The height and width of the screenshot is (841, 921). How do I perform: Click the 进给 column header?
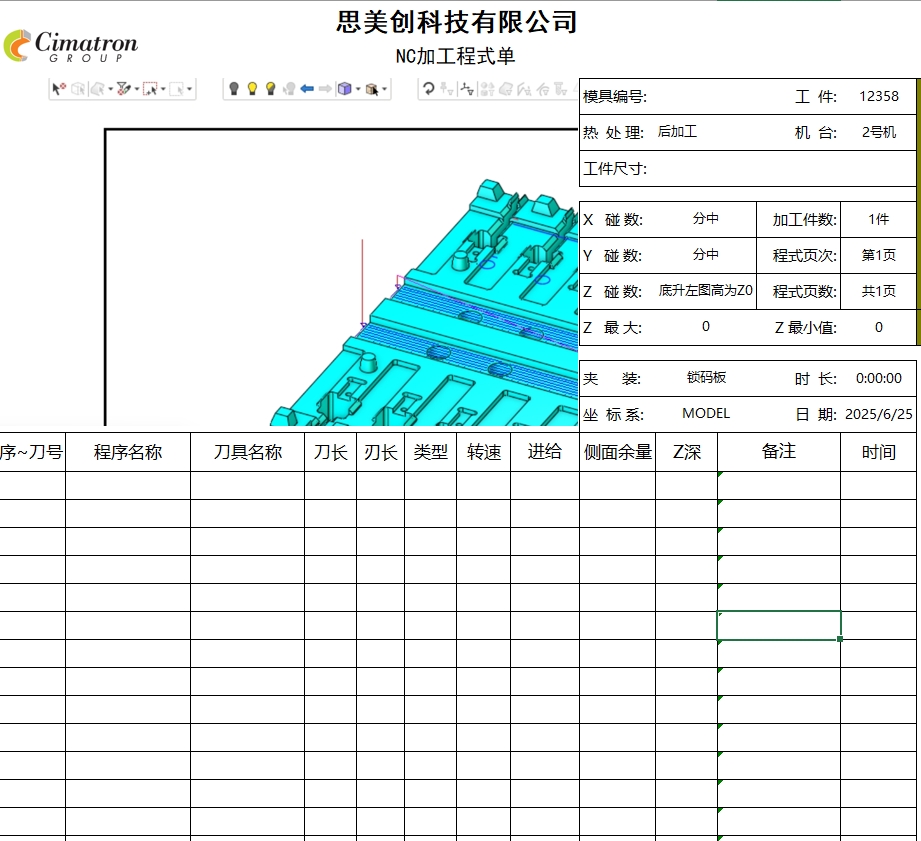point(544,452)
